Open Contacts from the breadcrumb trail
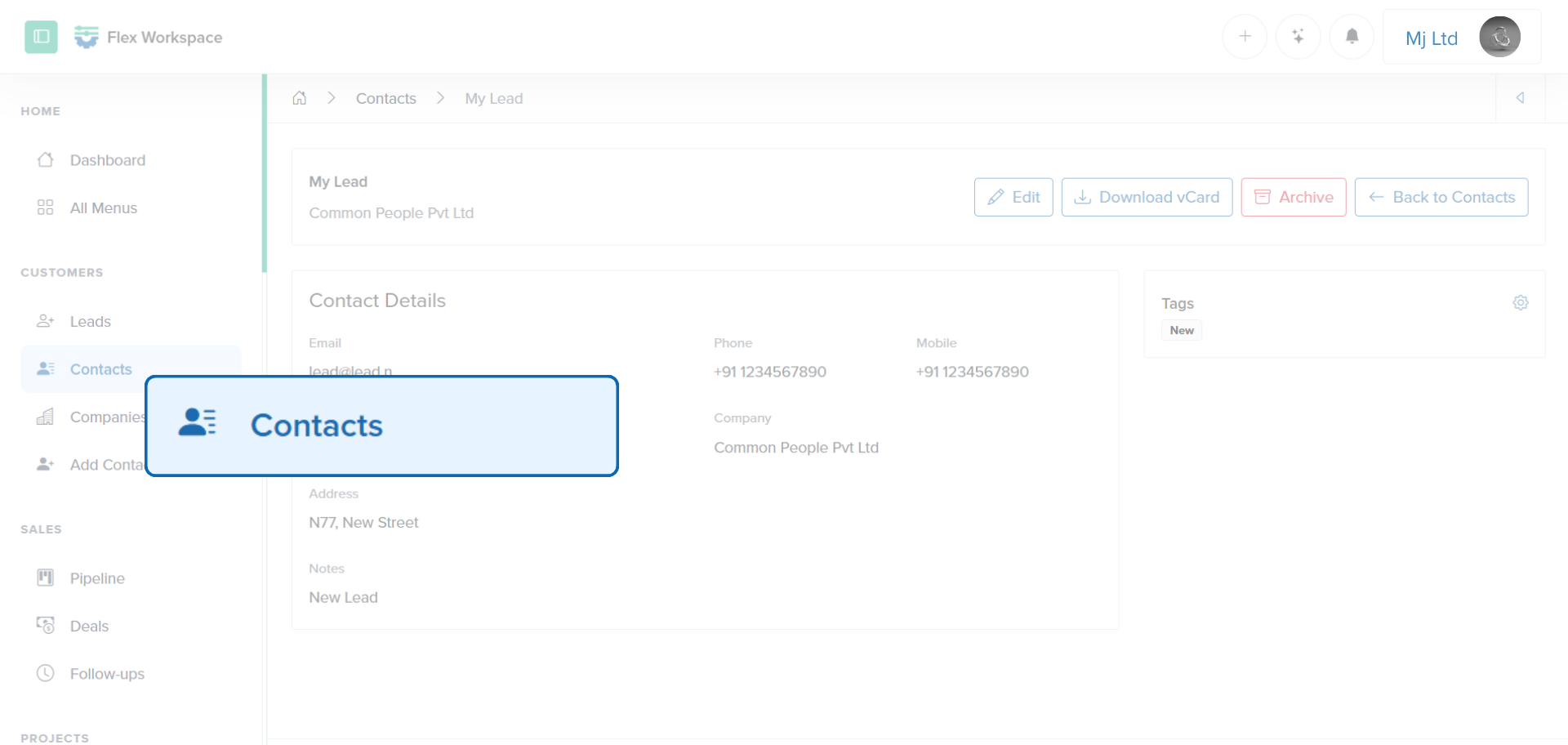This screenshot has height=745, width=1568. click(x=385, y=98)
